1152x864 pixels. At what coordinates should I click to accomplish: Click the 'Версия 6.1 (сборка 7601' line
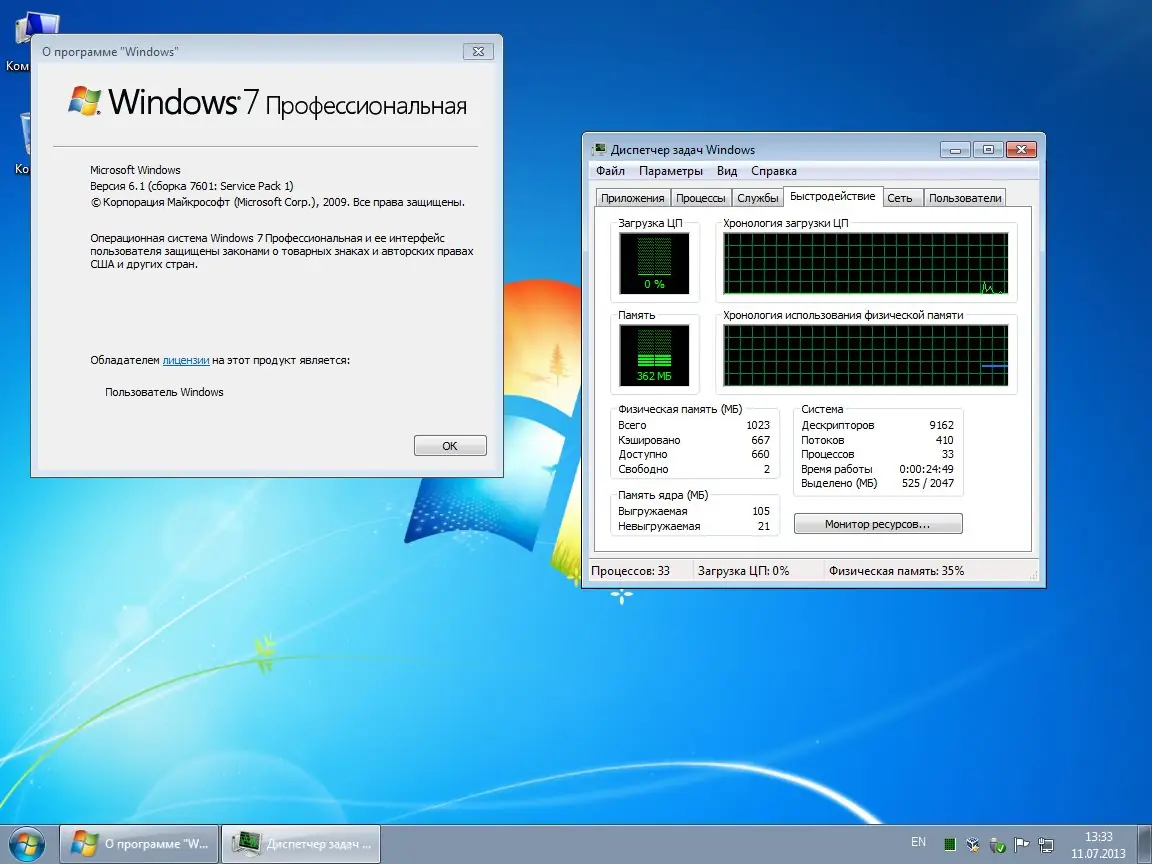pyautogui.click(x=192, y=186)
